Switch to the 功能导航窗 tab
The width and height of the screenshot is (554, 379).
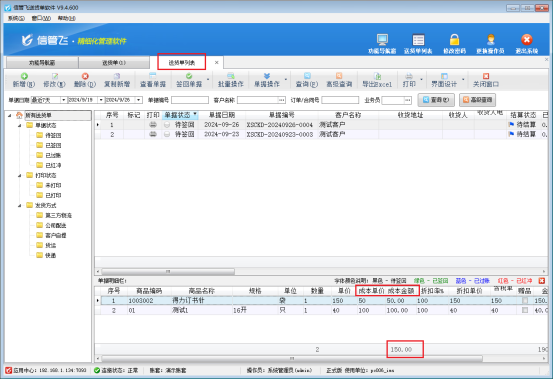pyautogui.click(x=42, y=63)
